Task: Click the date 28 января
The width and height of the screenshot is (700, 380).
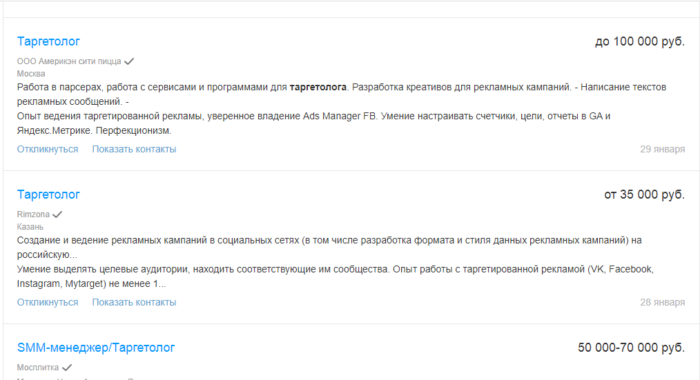Action: (x=662, y=302)
